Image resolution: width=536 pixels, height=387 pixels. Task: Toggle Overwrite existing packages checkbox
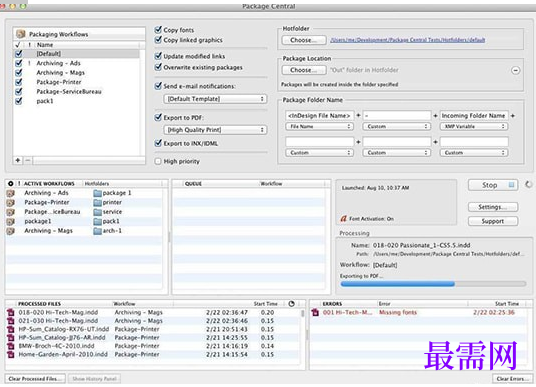point(158,67)
